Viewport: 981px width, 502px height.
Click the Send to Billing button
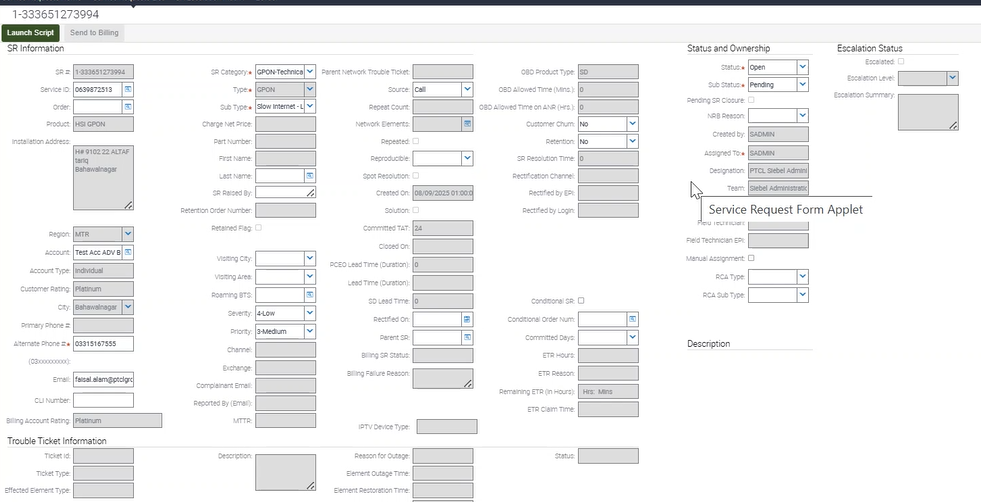(94, 33)
